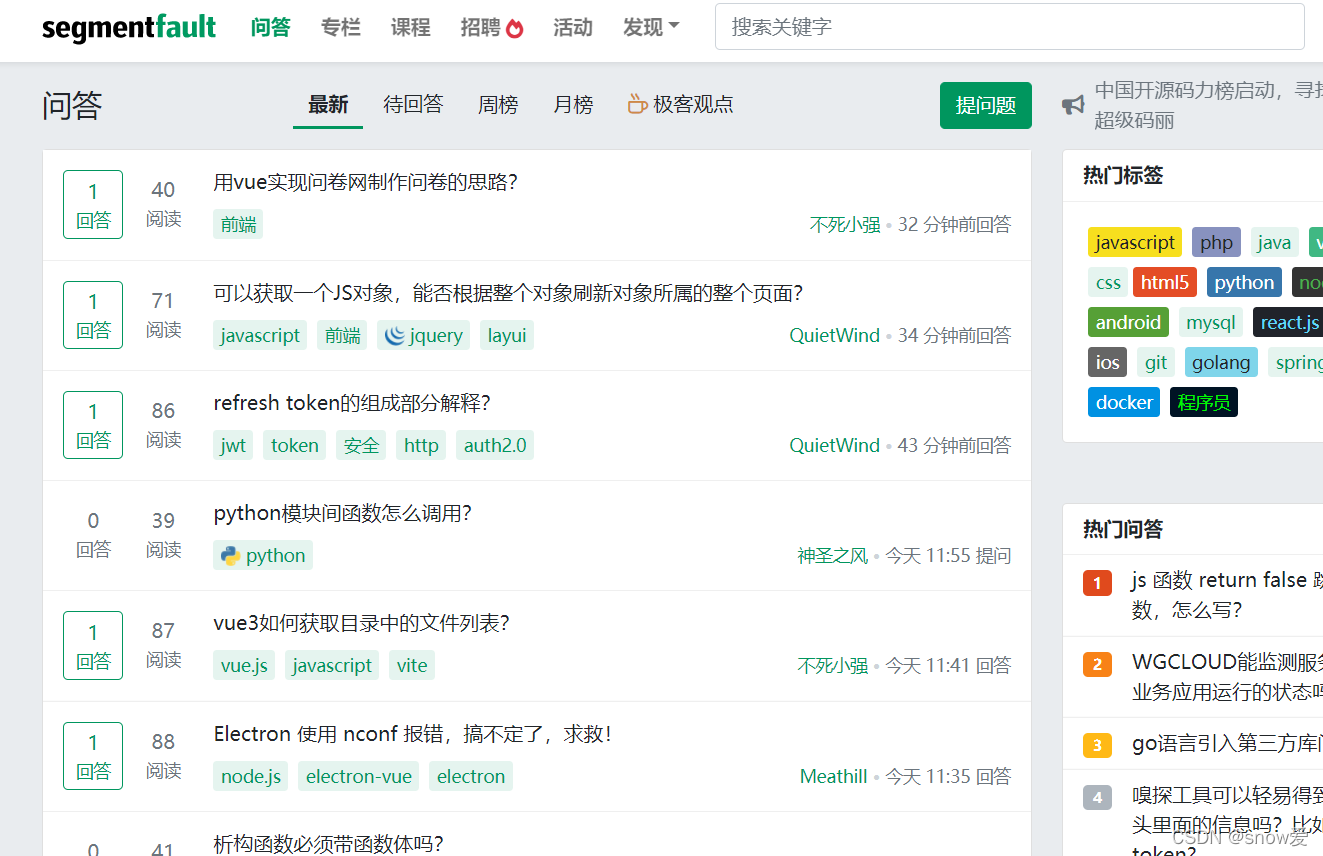Click the 安全 tag
Screen dimensions: 1323x856
point(361,445)
